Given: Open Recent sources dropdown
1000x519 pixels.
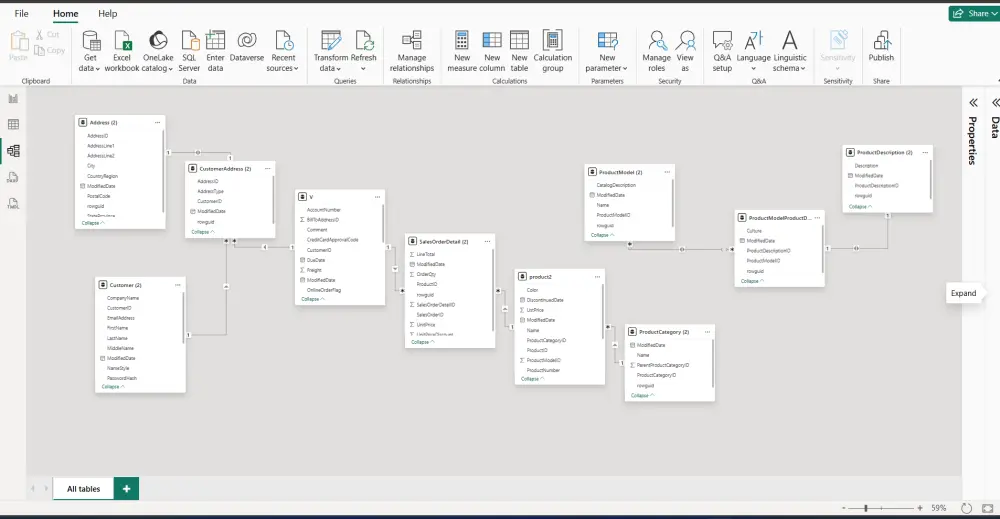Looking at the screenshot, I should click(283, 52).
